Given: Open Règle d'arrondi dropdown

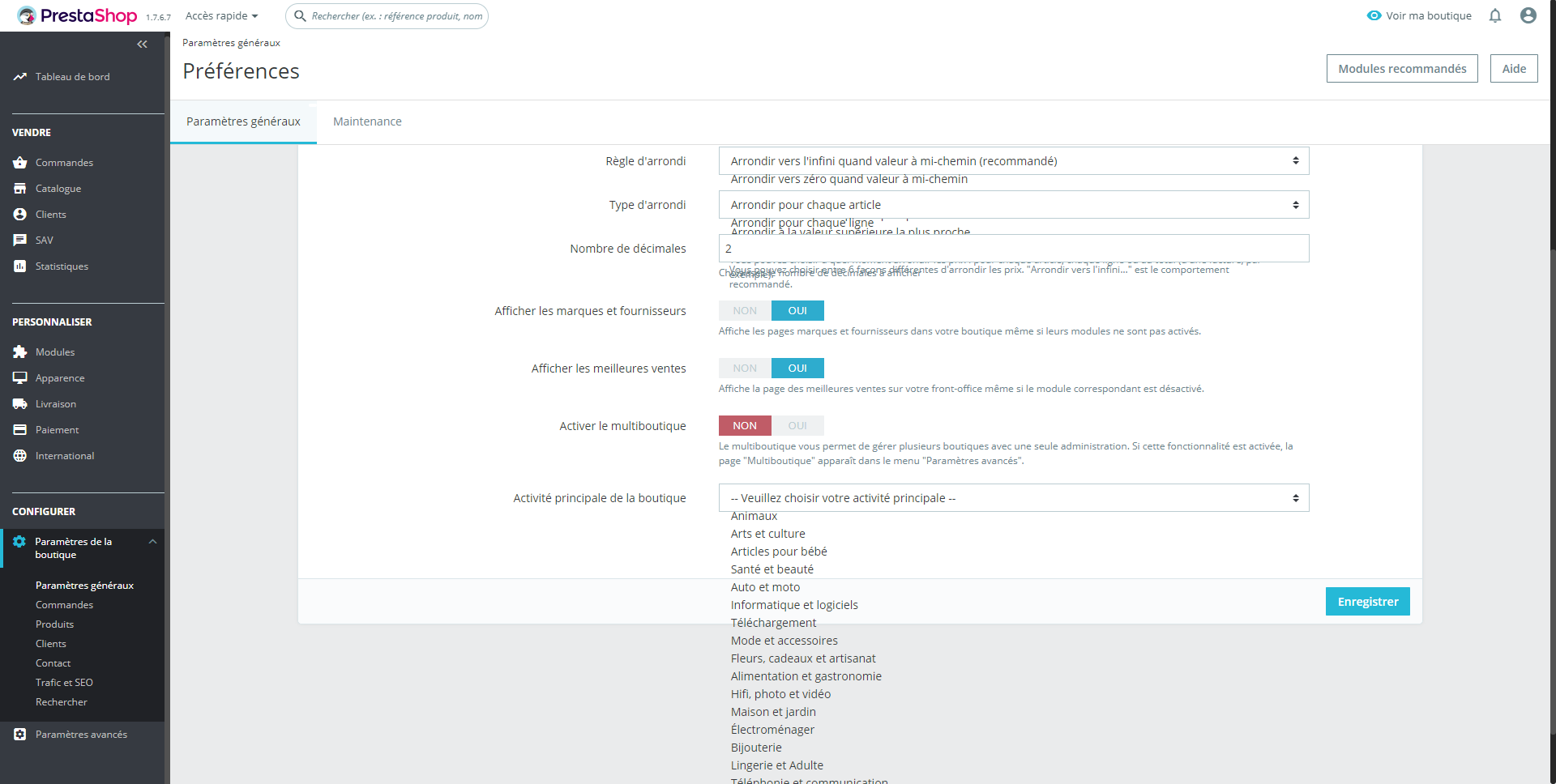Looking at the screenshot, I should click(1014, 161).
